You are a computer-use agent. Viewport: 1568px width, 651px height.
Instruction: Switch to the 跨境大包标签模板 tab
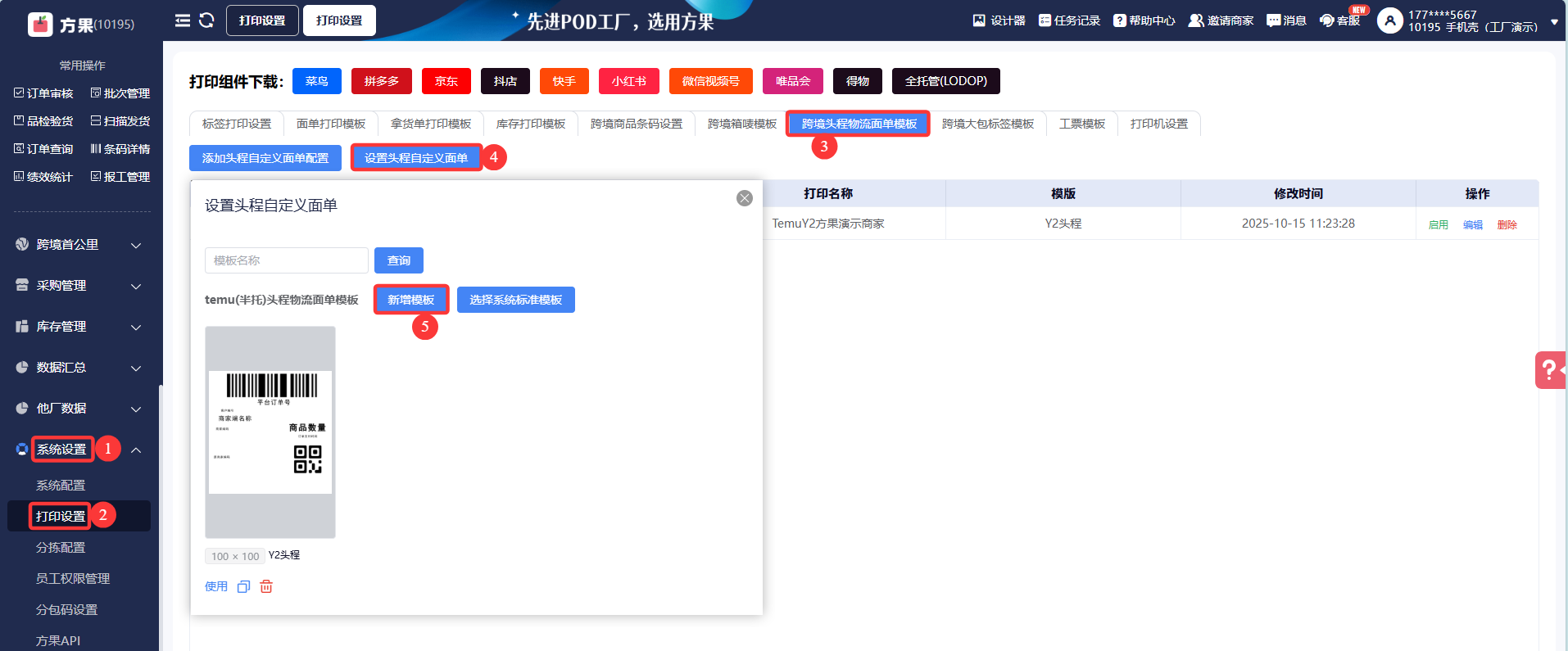[988, 124]
